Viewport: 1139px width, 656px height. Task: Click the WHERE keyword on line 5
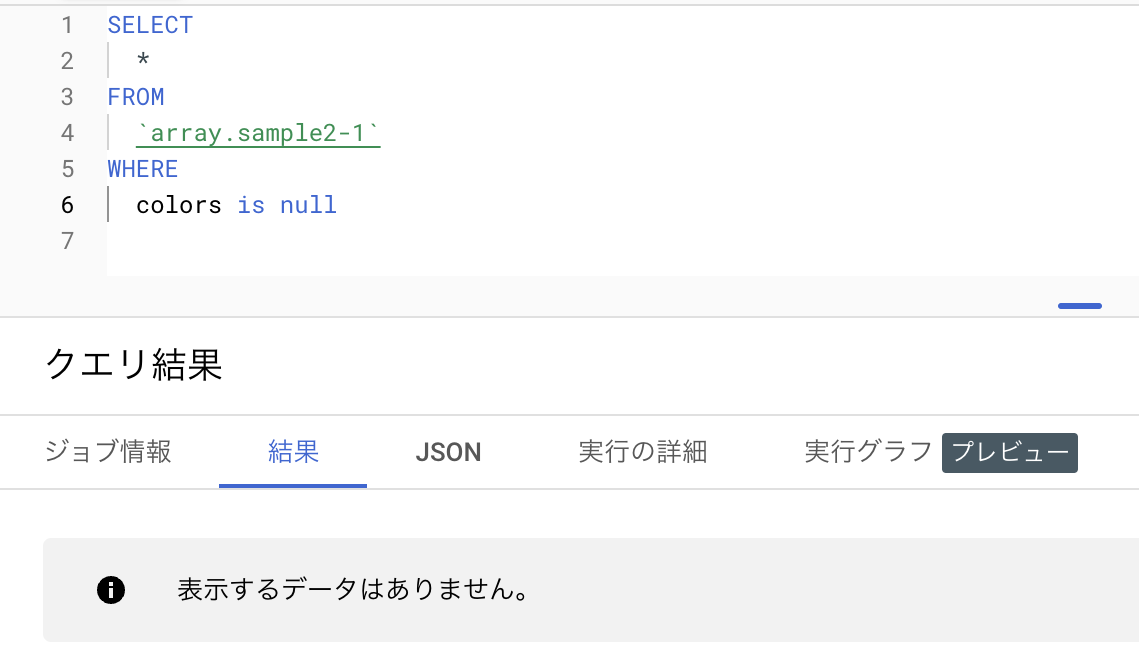point(143,169)
